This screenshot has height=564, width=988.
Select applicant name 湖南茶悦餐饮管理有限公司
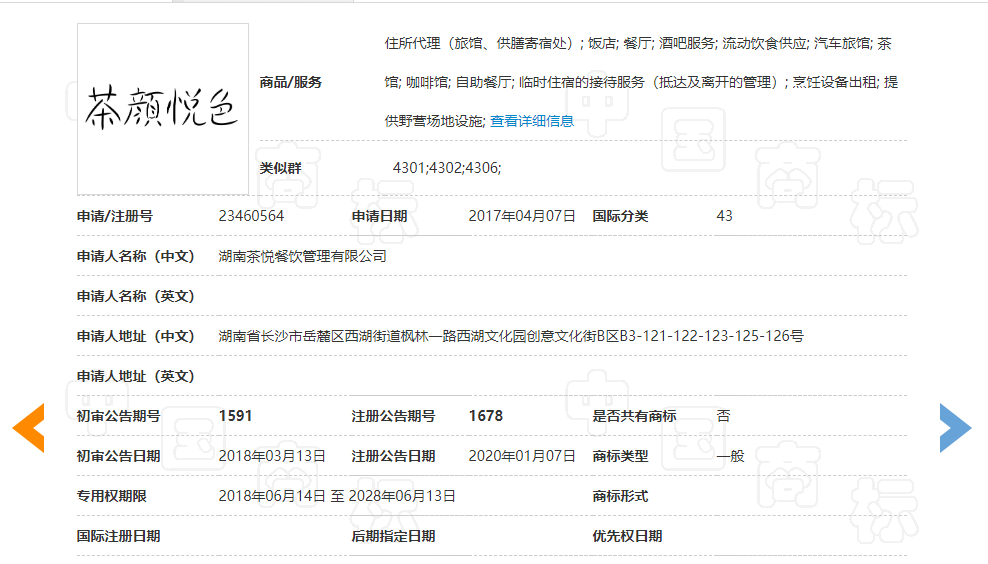[302, 256]
